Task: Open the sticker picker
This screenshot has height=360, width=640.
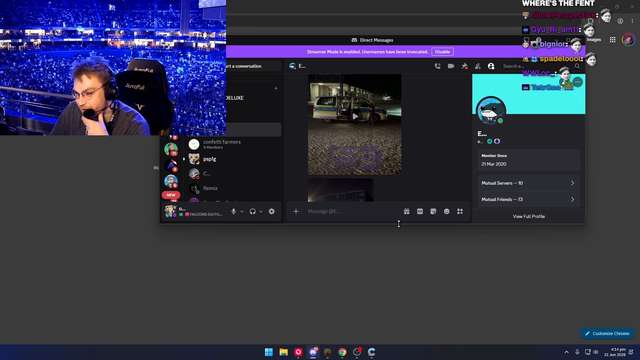Action: 433,211
